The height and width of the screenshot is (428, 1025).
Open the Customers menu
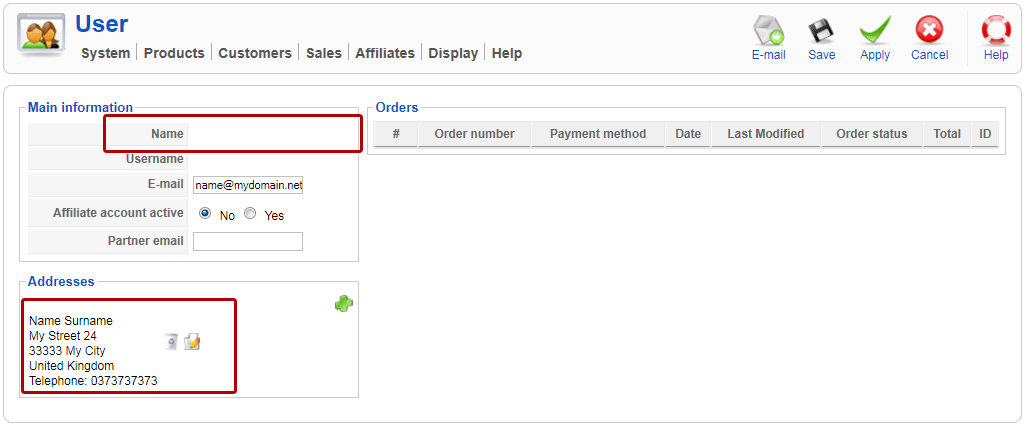click(255, 53)
